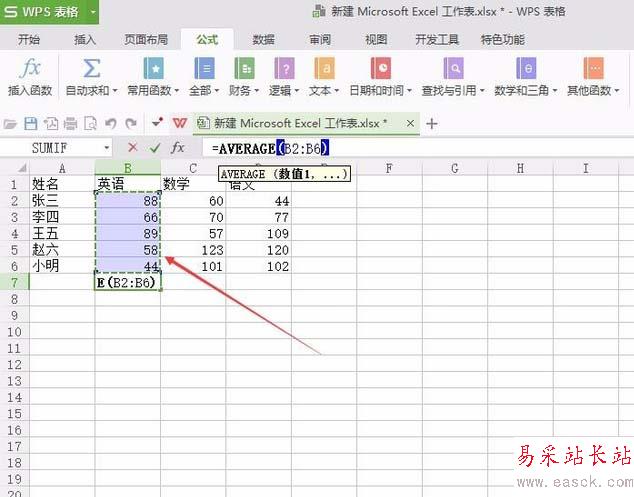
Task: Click the select-all corner triangle
Action: coord(23,168)
